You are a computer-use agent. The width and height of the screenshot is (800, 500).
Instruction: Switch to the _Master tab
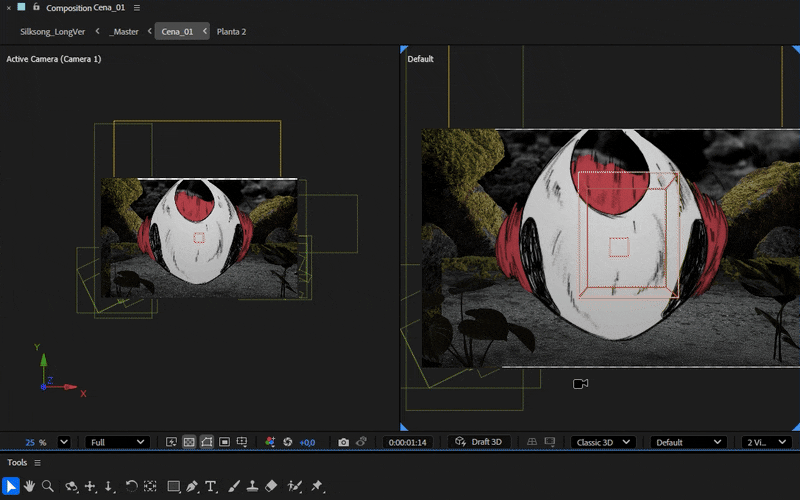(x=124, y=32)
